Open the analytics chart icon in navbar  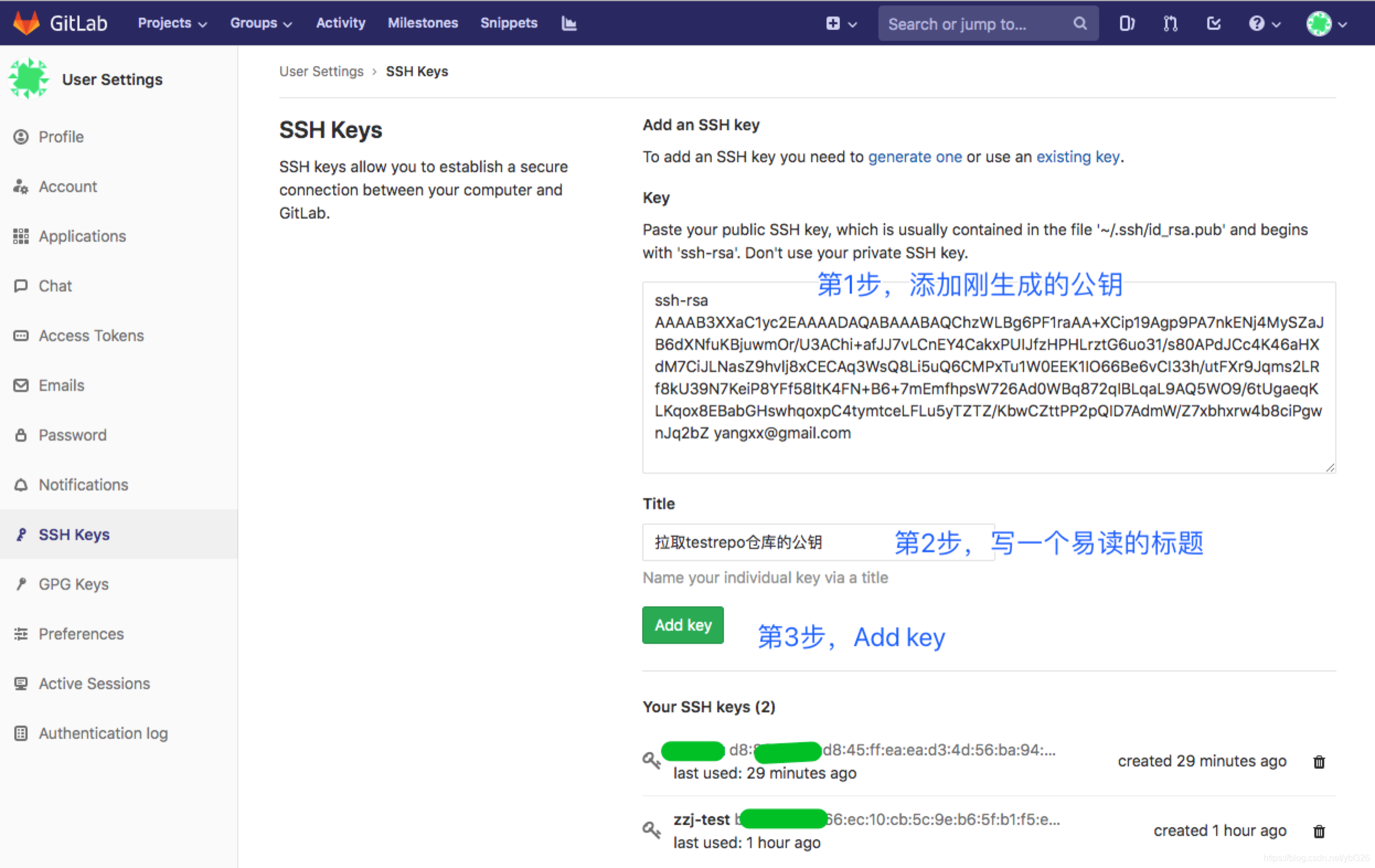point(569,23)
